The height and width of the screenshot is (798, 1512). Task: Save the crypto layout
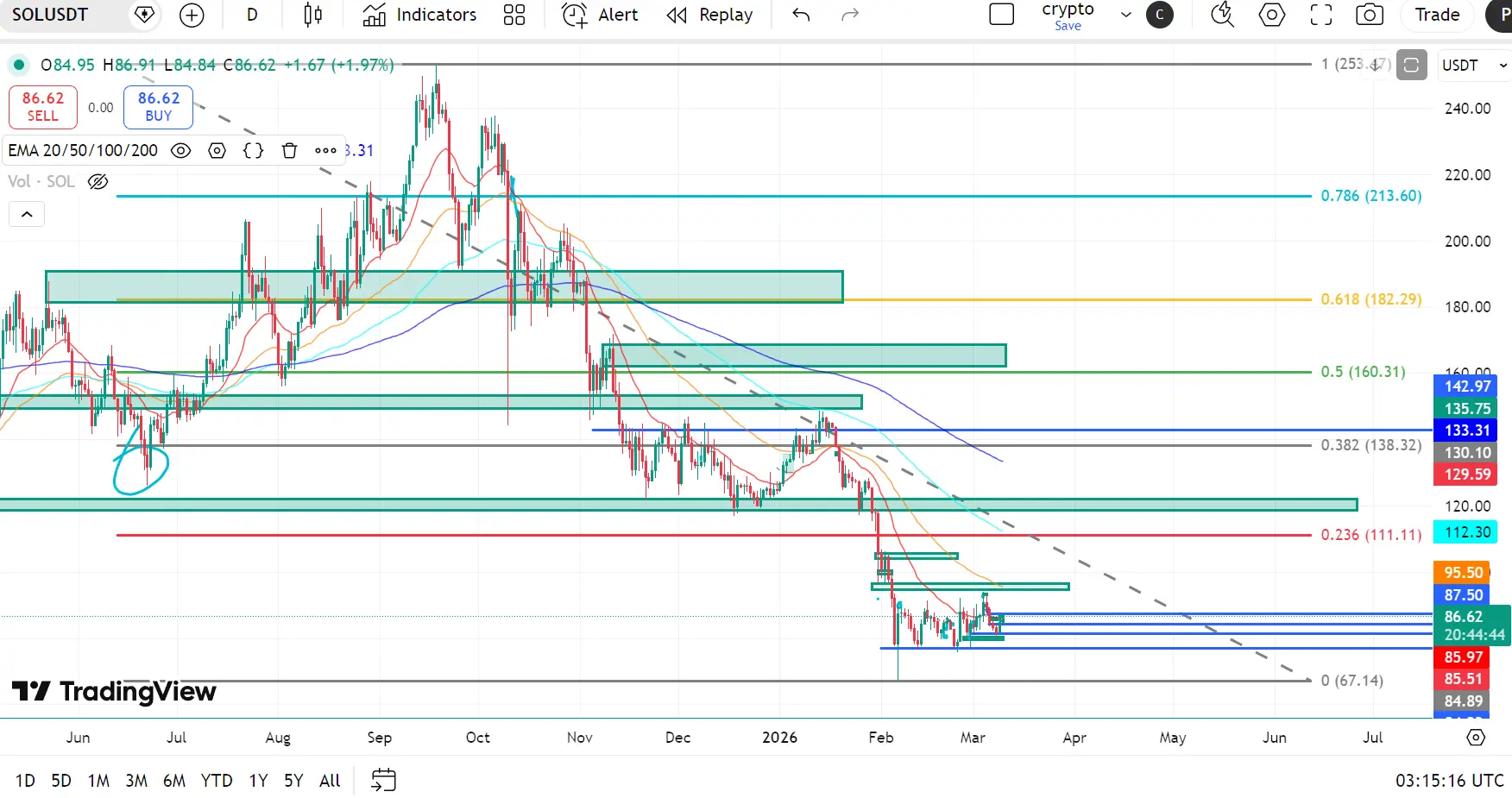tap(1068, 26)
